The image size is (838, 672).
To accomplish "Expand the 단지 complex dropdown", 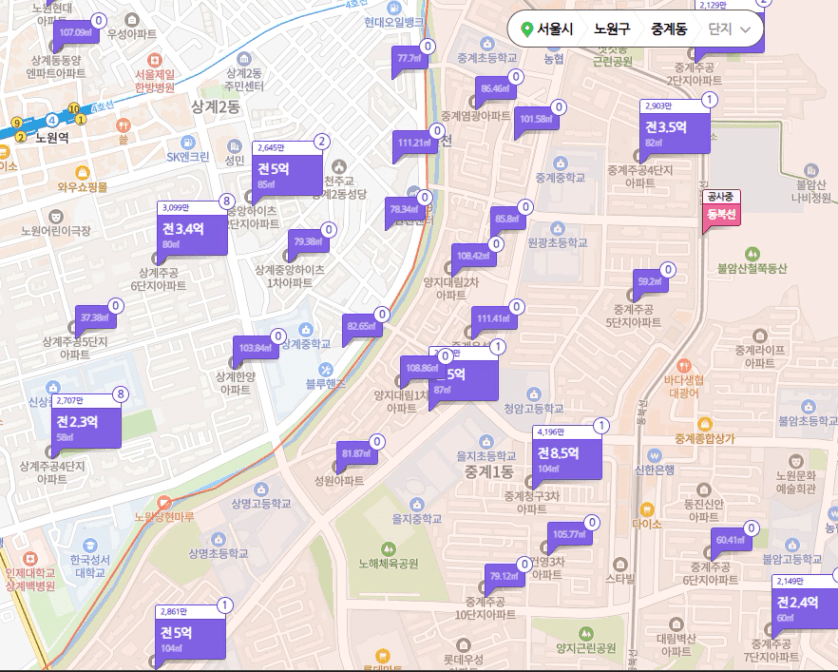I will pyautogui.click(x=729, y=29).
